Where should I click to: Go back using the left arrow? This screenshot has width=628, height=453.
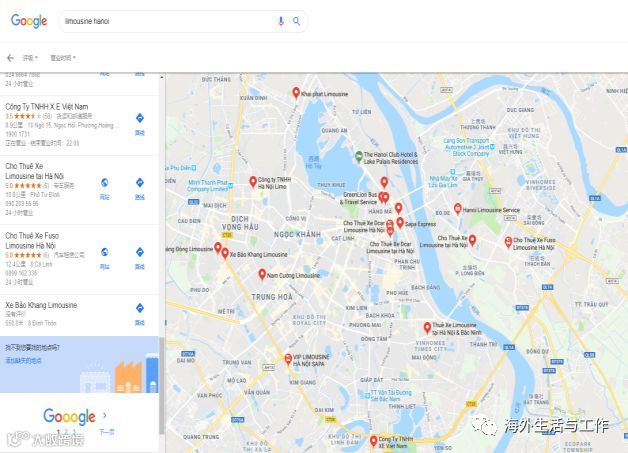click(10, 58)
